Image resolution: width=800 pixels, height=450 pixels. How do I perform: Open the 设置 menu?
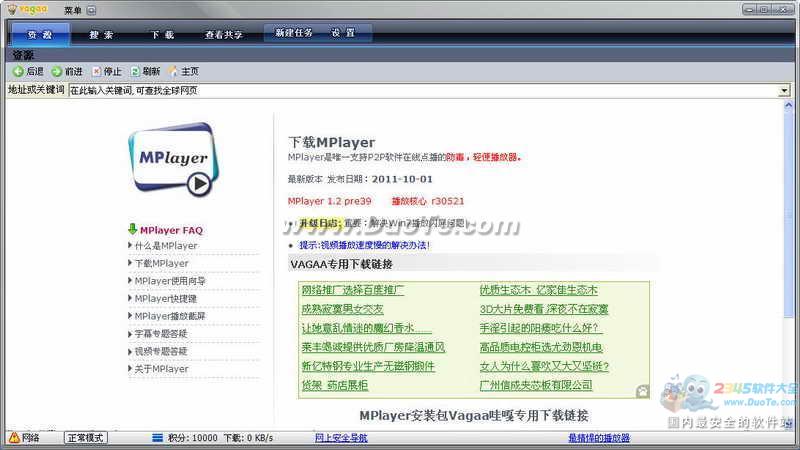[x=343, y=33]
